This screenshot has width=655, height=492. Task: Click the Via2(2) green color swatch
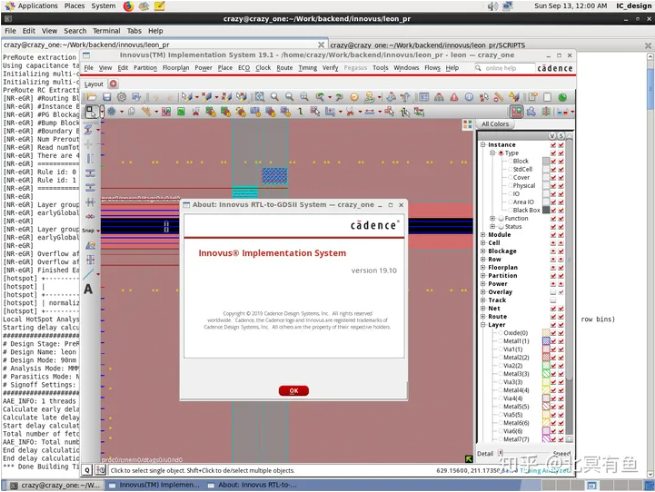point(546,365)
